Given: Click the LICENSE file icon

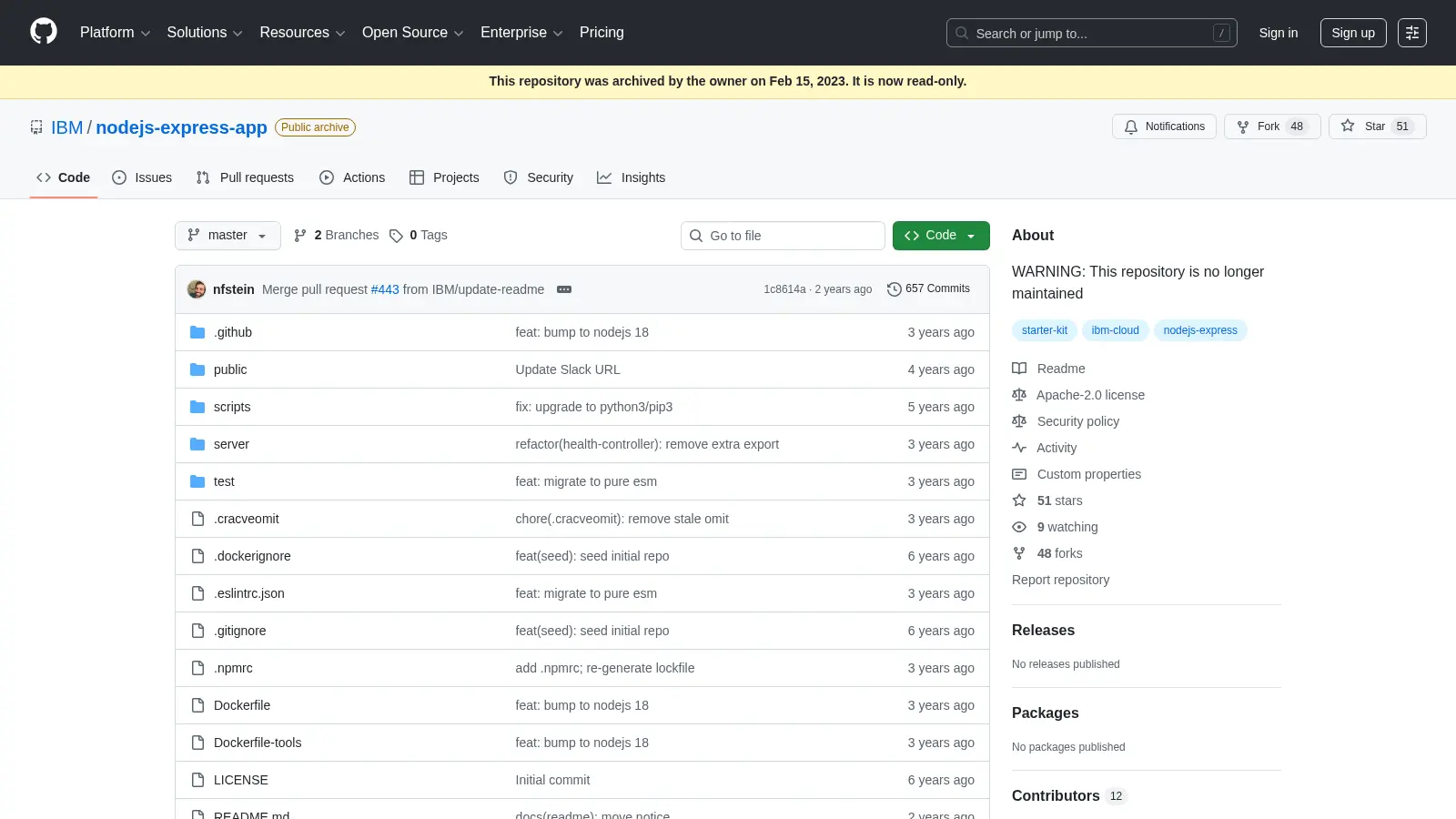Looking at the screenshot, I should pyautogui.click(x=197, y=780).
